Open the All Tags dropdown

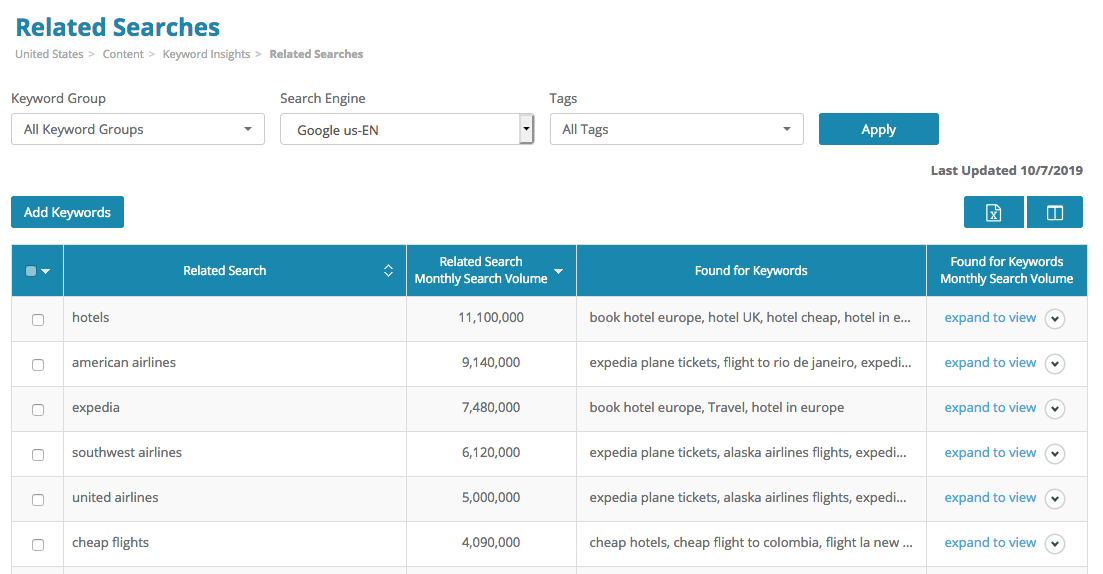tap(676, 129)
